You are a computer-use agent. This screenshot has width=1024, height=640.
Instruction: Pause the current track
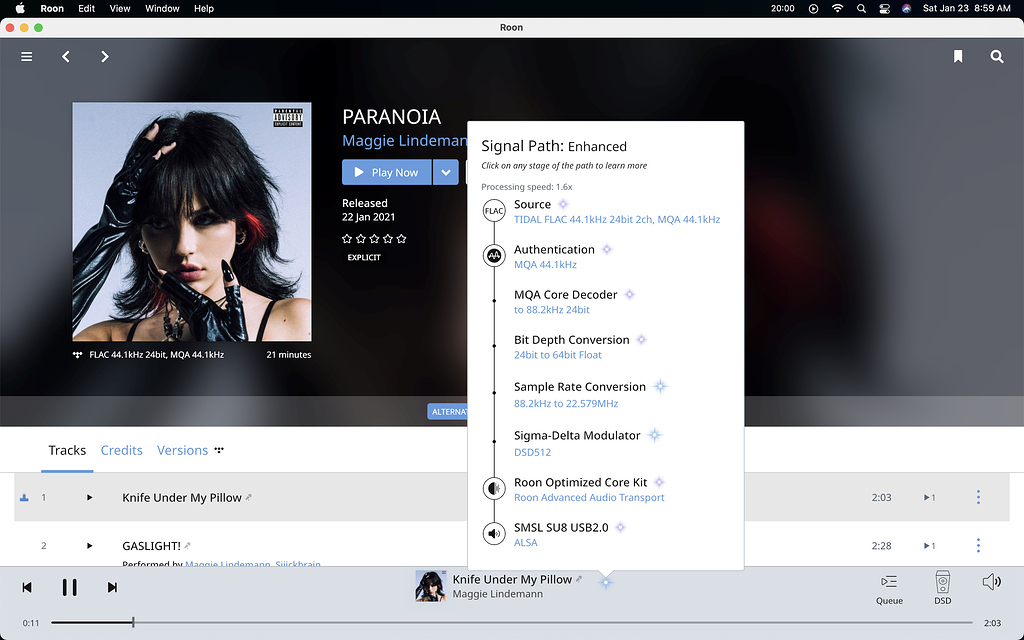(69, 588)
